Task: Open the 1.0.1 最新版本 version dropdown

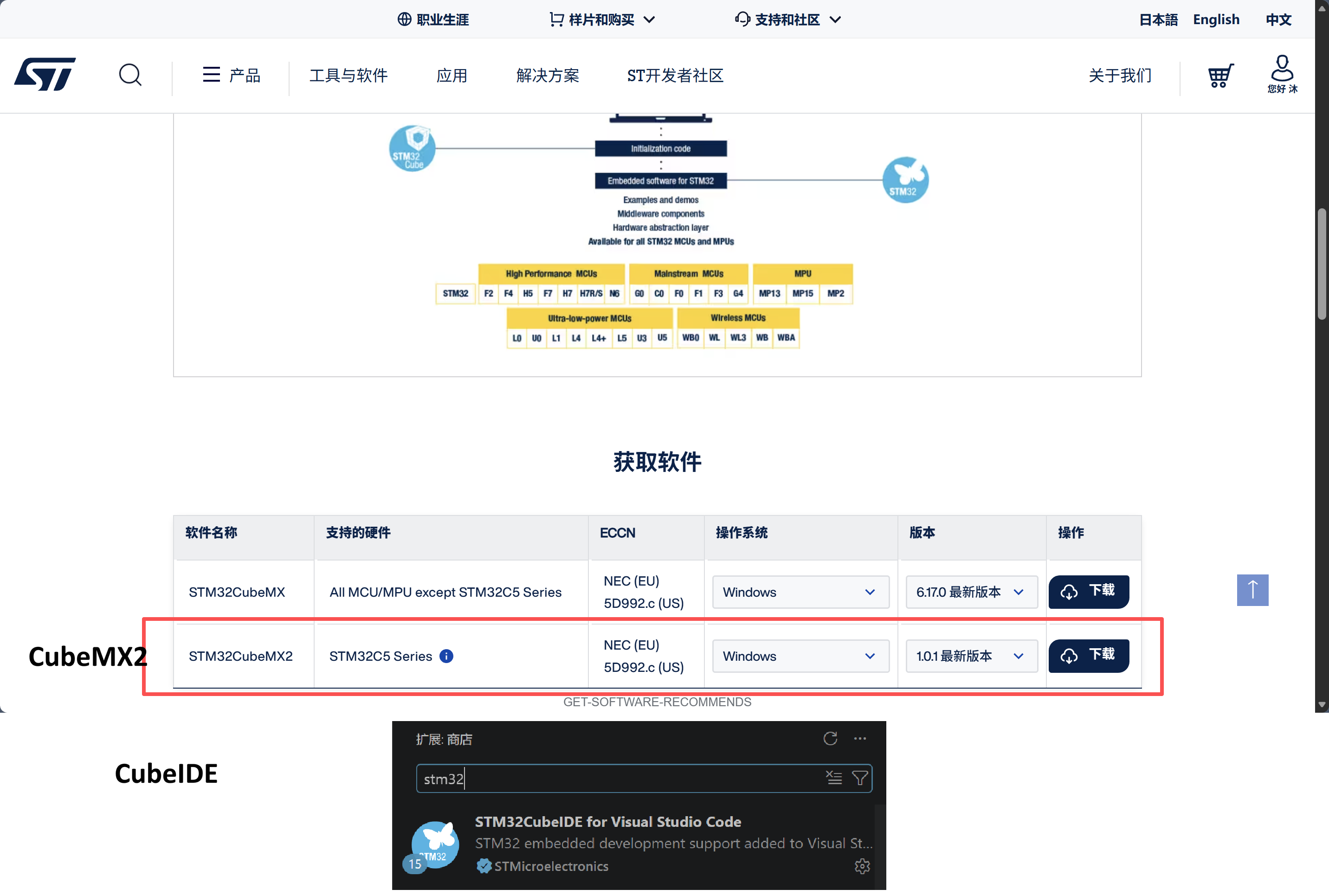Action: [971, 656]
